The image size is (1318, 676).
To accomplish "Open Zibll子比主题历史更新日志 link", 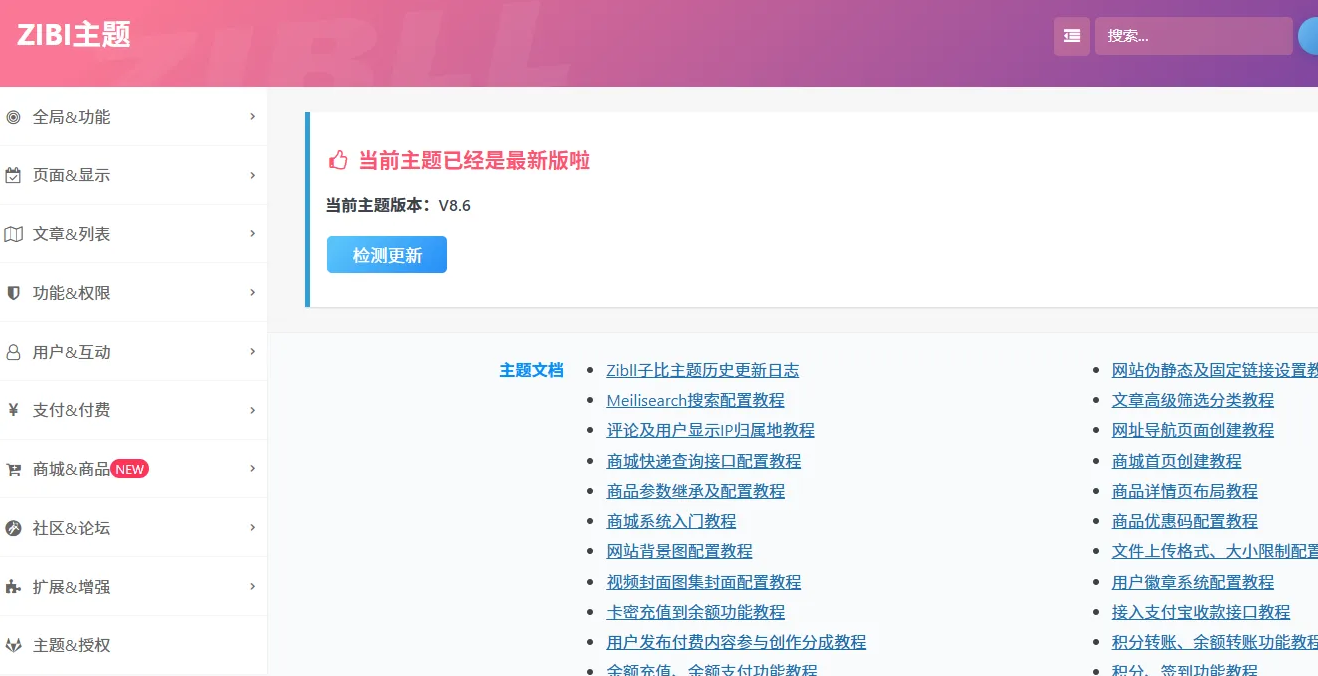I will point(702,370).
